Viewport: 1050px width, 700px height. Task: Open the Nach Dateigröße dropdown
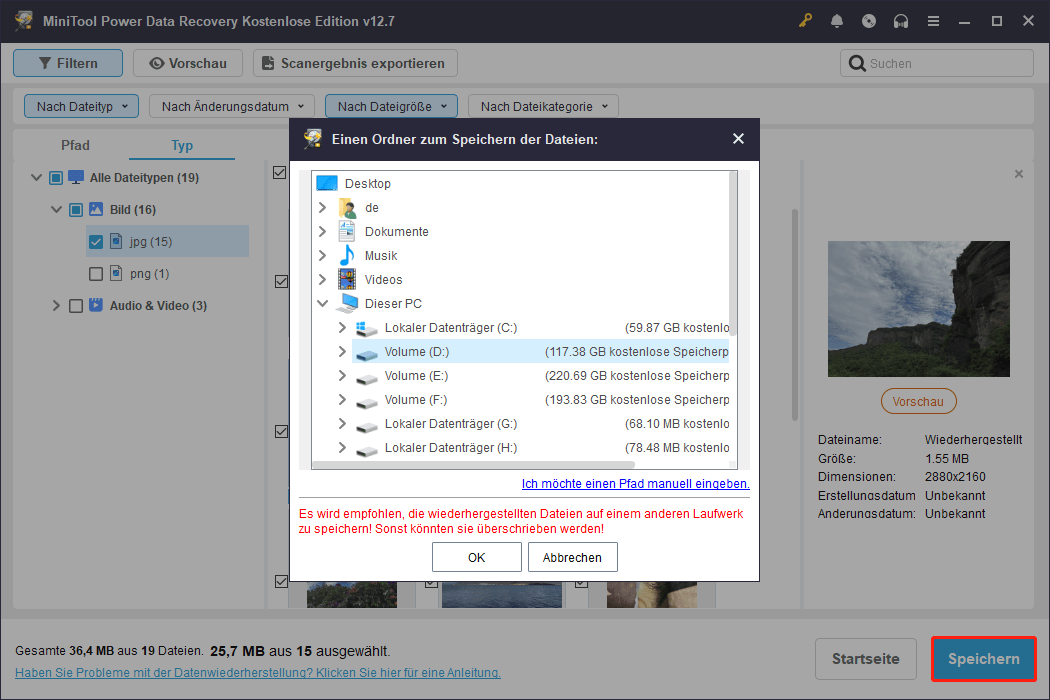tap(391, 106)
